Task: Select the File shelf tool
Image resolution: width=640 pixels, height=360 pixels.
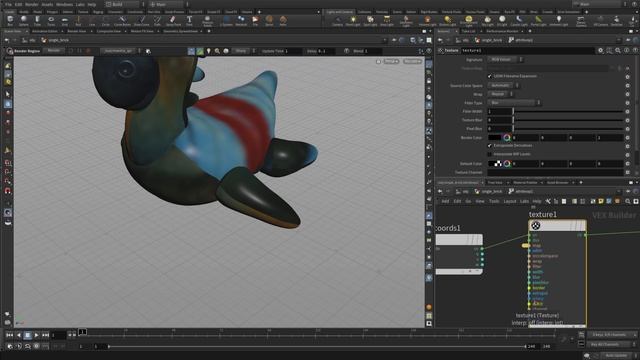Action: (255, 20)
